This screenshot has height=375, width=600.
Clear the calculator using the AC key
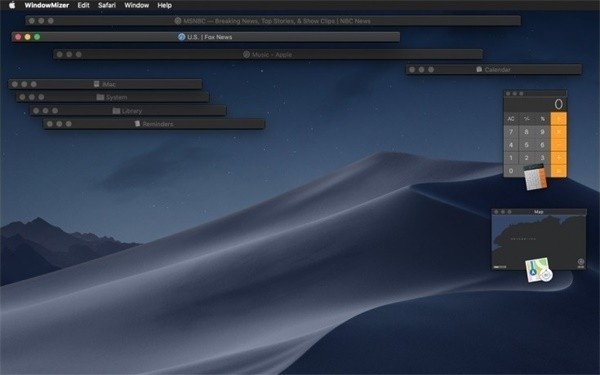coord(511,119)
